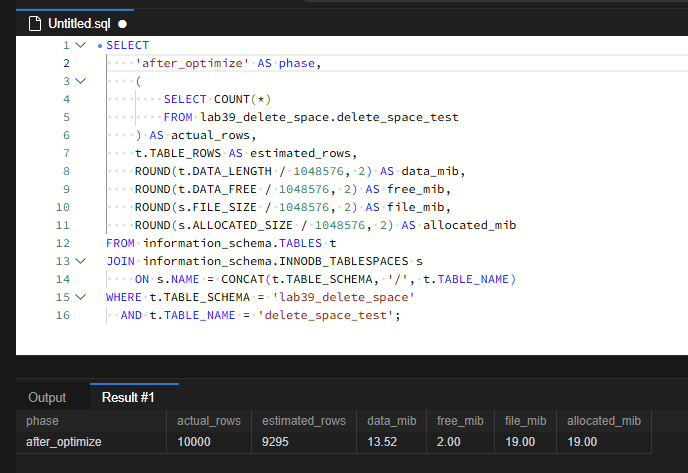688x473 pixels.
Task: Click the estimated_rows column header
Action: pyautogui.click(x=304, y=421)
